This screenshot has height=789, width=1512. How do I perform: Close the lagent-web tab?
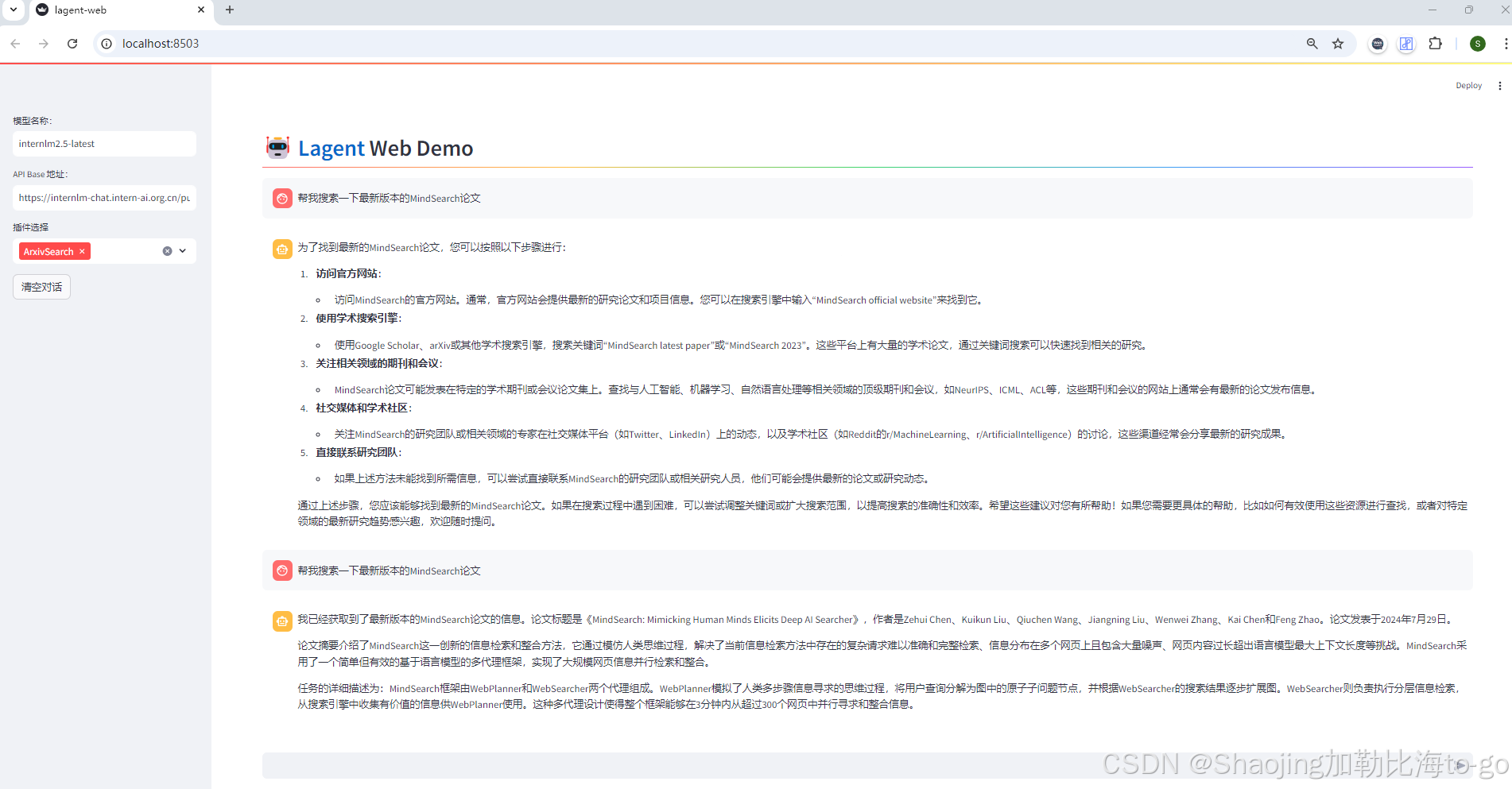coord(201,10)
